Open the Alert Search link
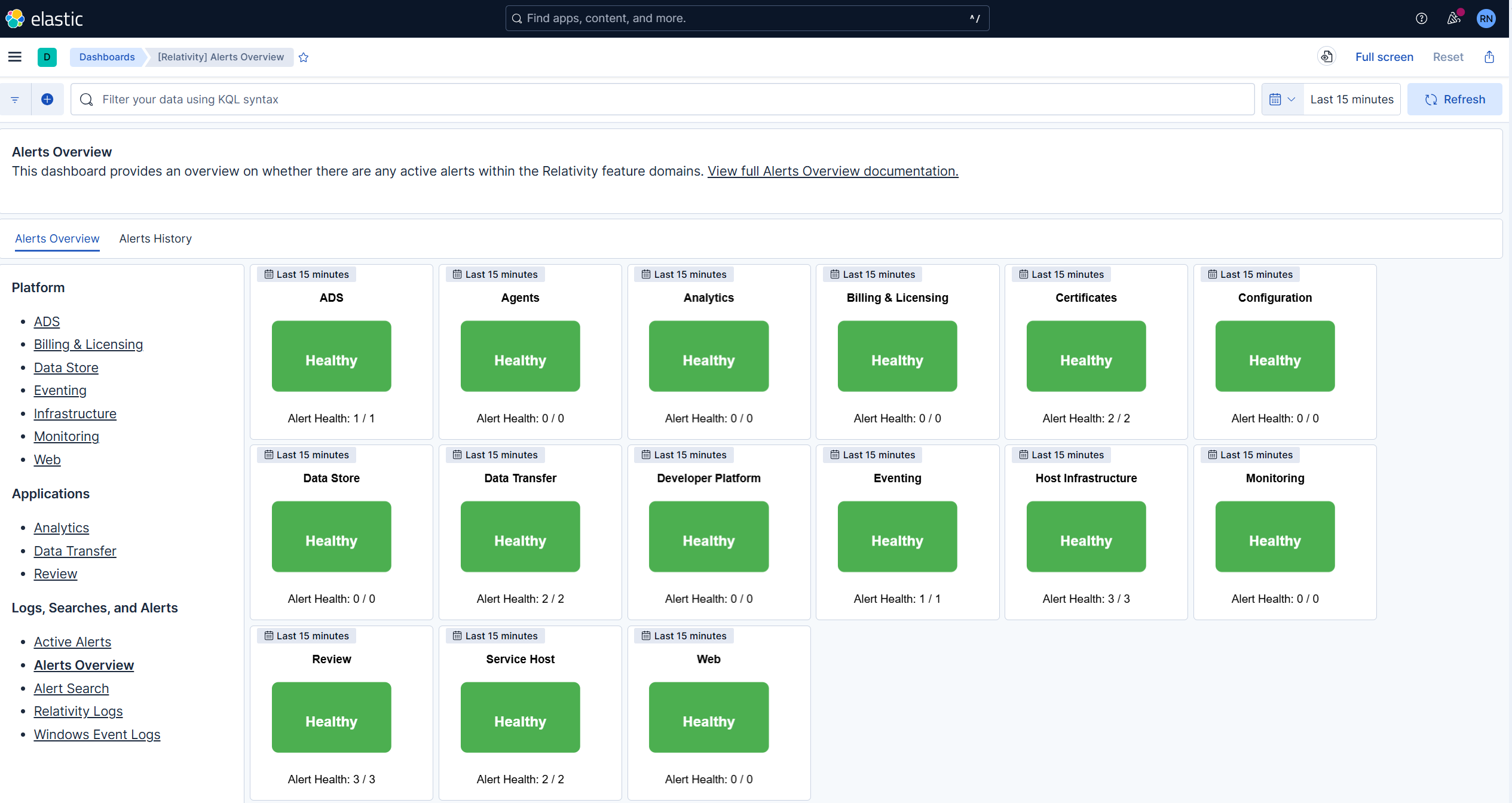The width and height of the screenshot is (1512, 803). [71, 688]
